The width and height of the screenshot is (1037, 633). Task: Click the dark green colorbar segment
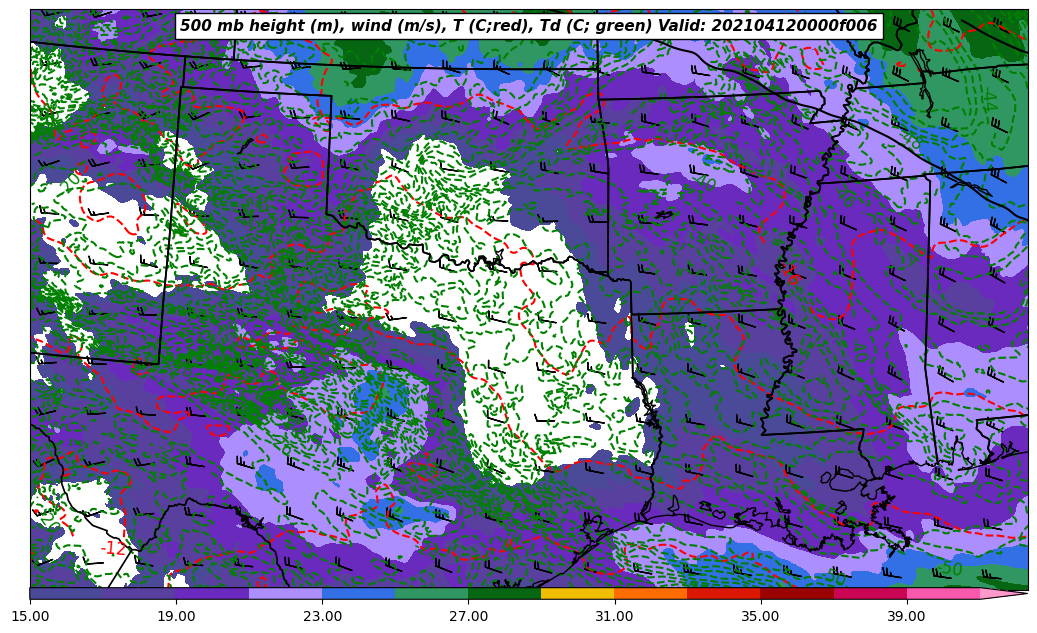505,593
